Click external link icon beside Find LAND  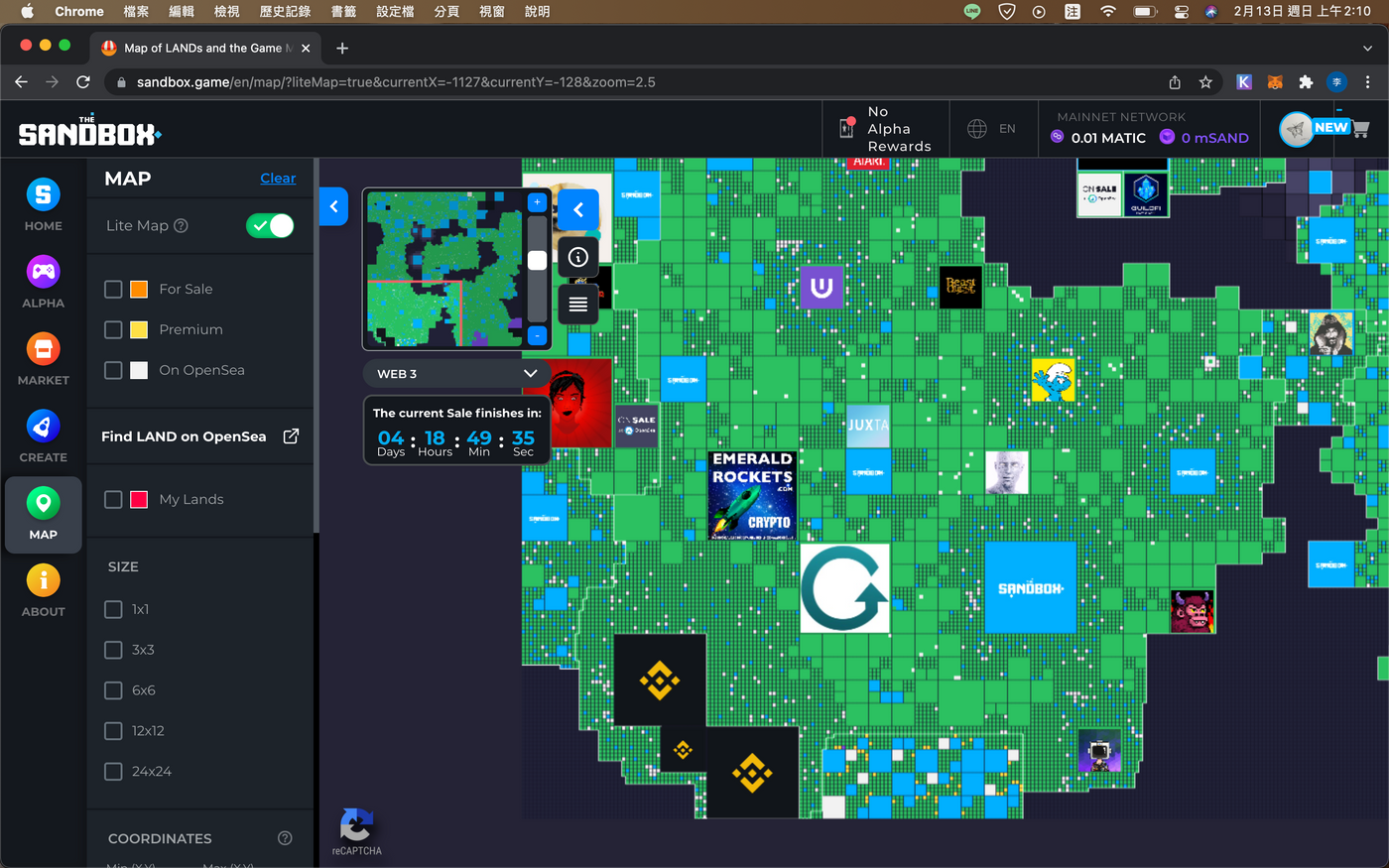(291, 435)
